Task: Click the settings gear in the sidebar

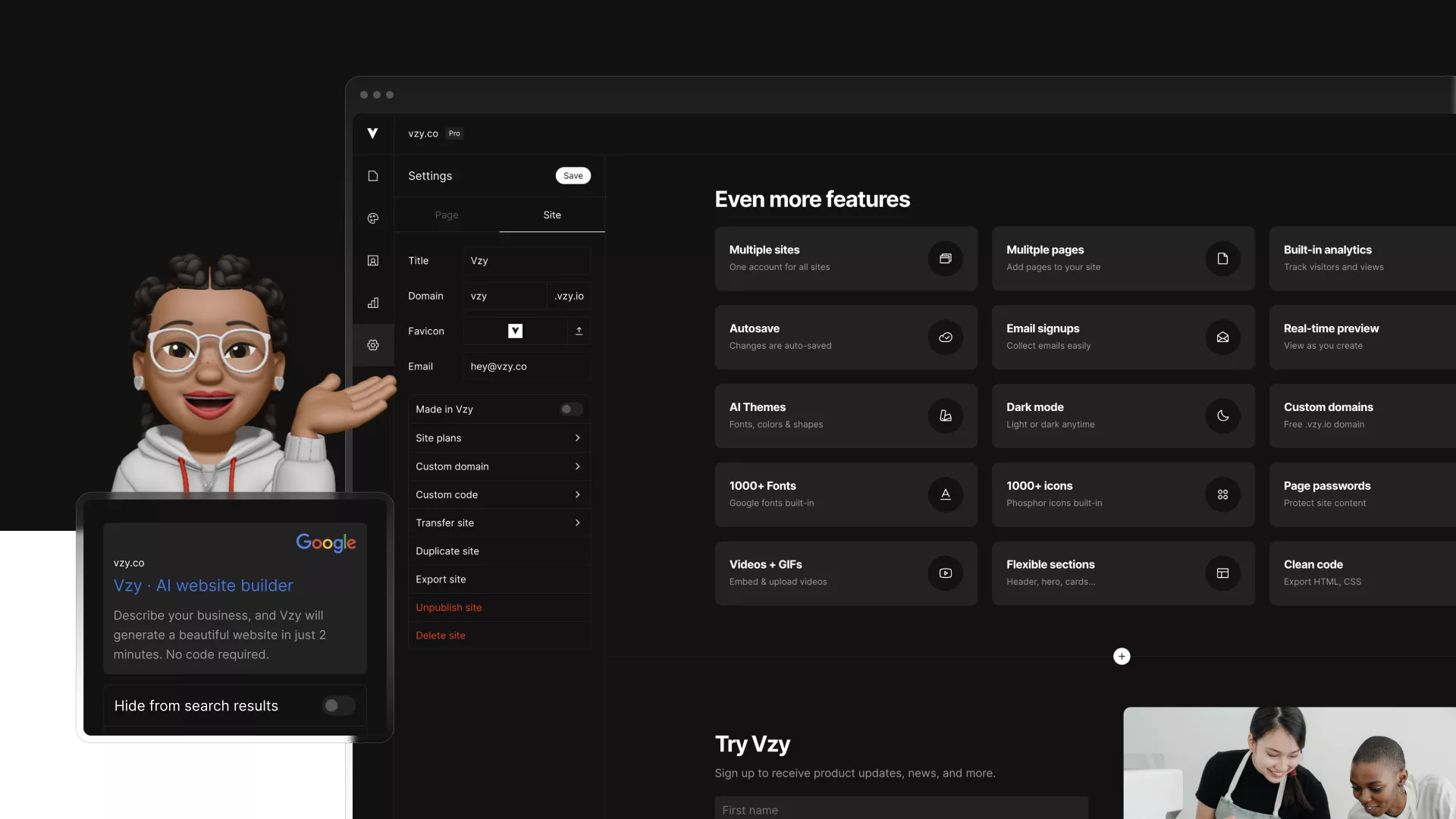Action: pyautogui.click(x=372, y=345)
